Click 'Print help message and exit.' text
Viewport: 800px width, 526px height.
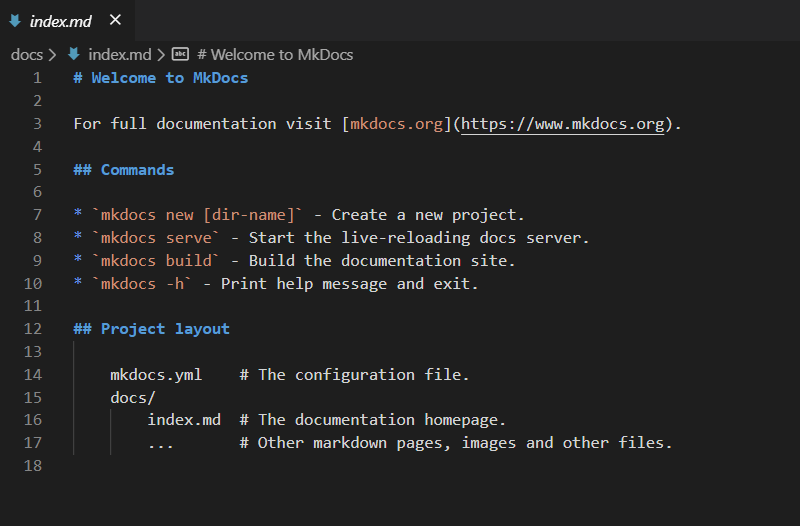[349, 284]
